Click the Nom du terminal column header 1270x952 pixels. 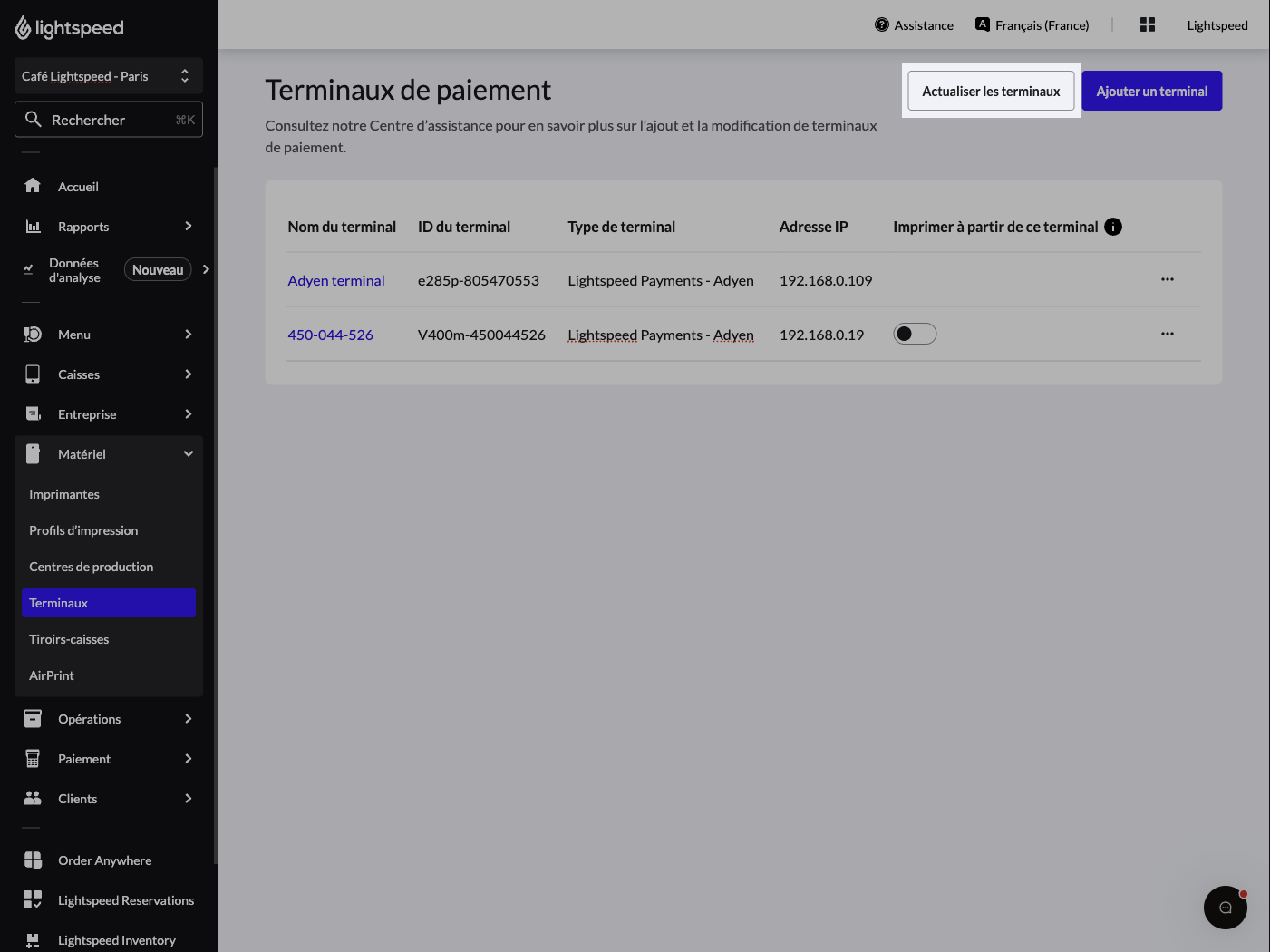pyautogui.click(x=342, y=227)
